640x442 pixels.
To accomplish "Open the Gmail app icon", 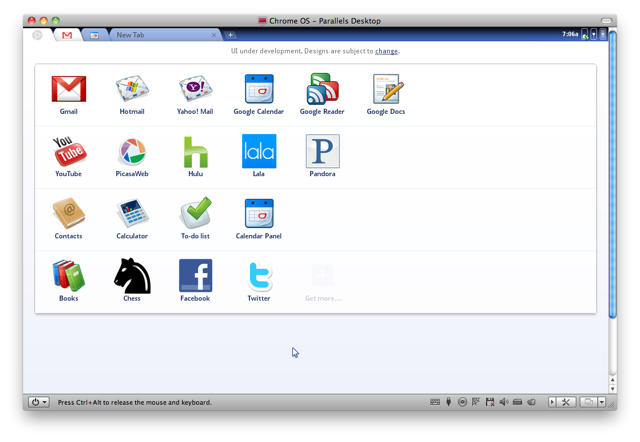I will point(69,89).
